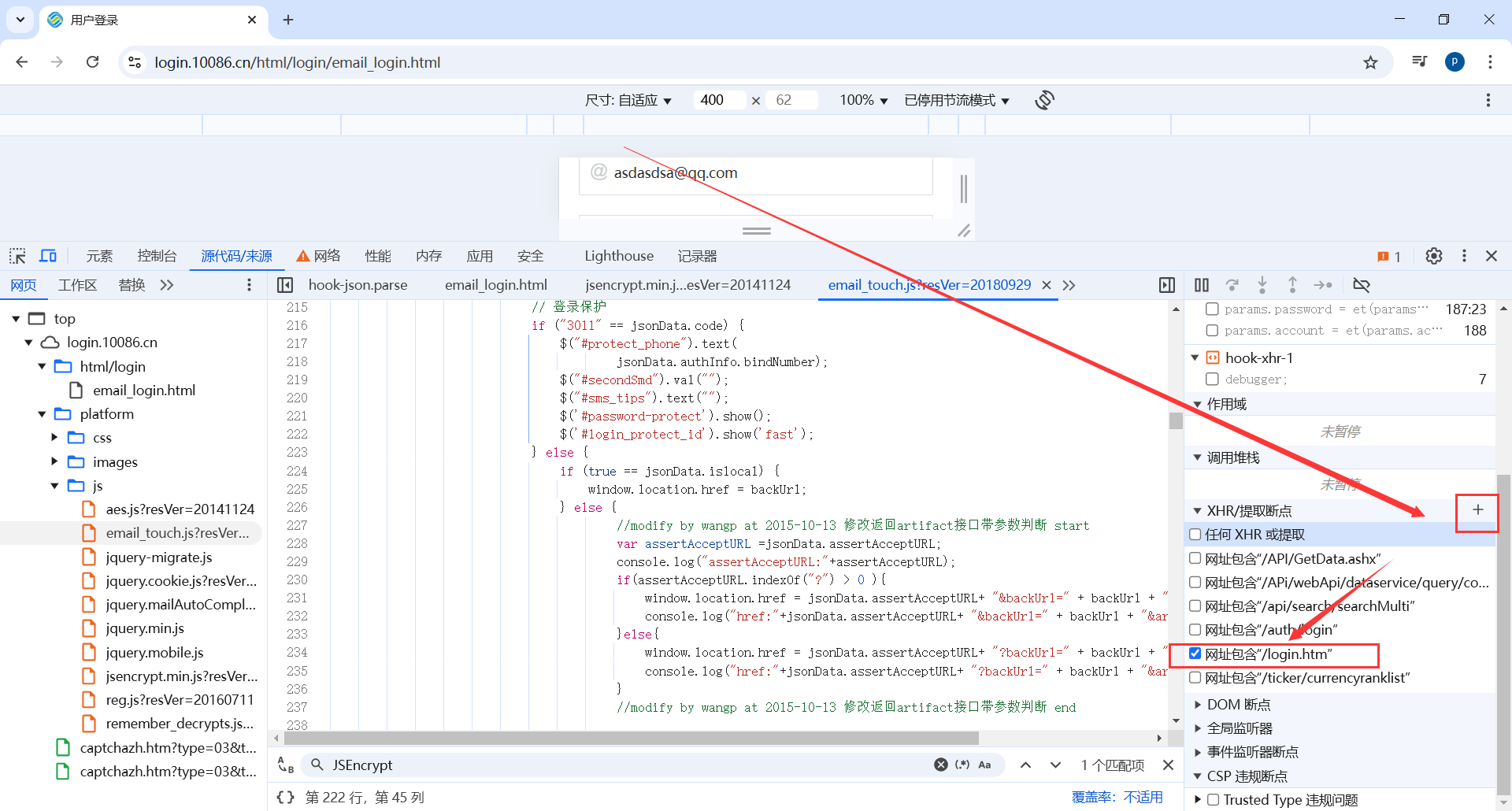Pretty-print the source with braces icon
The image size is (1512, 811).
click(x=285, y=798)
